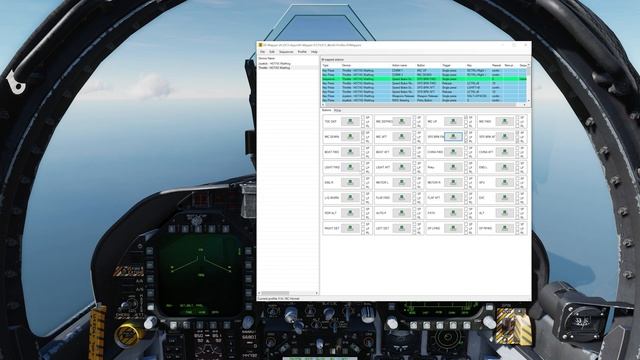
Task: Click the FLAP AFT button icon
Action: [453, 198]
